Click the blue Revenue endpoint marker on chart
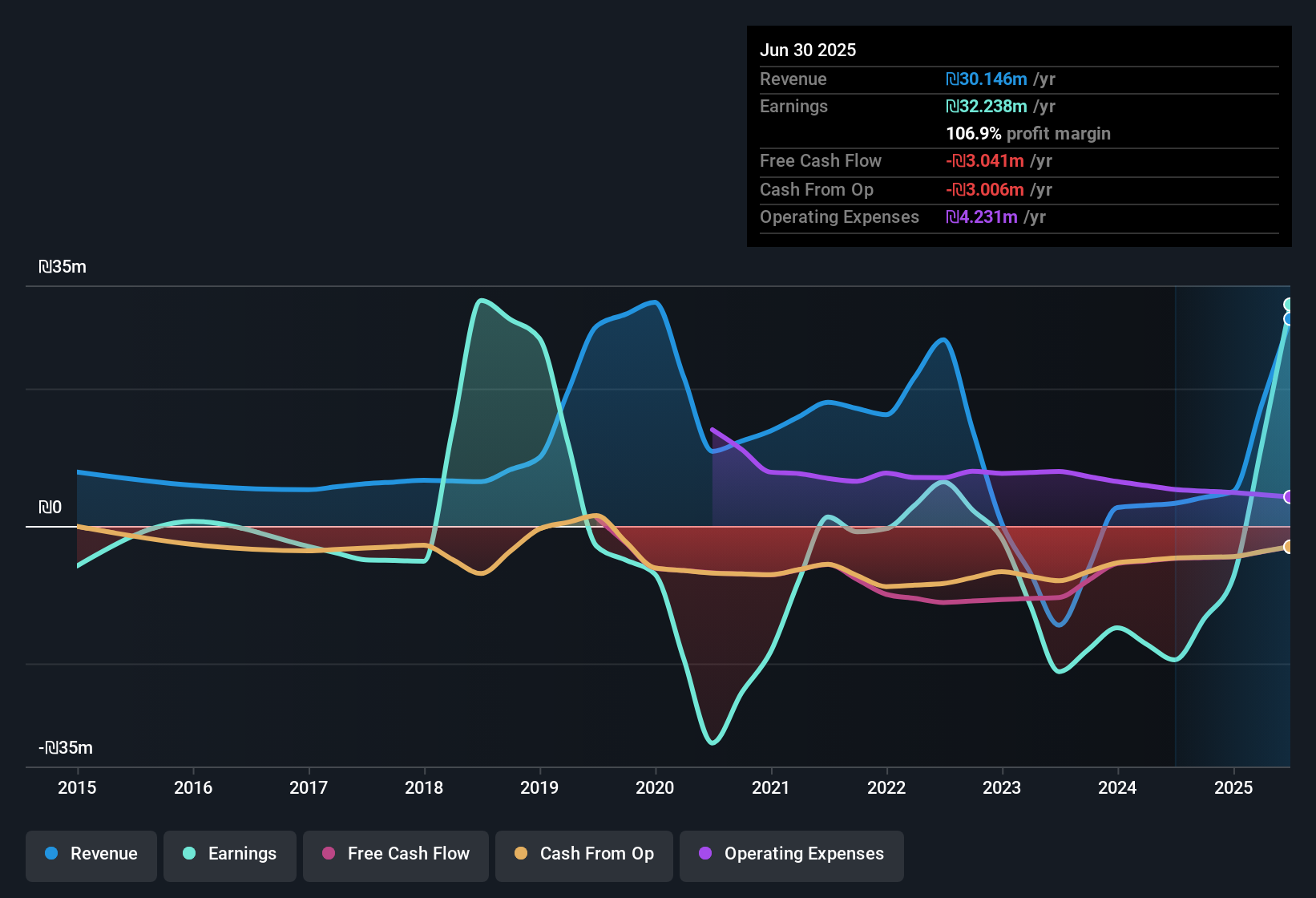This screenshot has width=1316, height=898. pyautogui.click(x=1289, y=320)
